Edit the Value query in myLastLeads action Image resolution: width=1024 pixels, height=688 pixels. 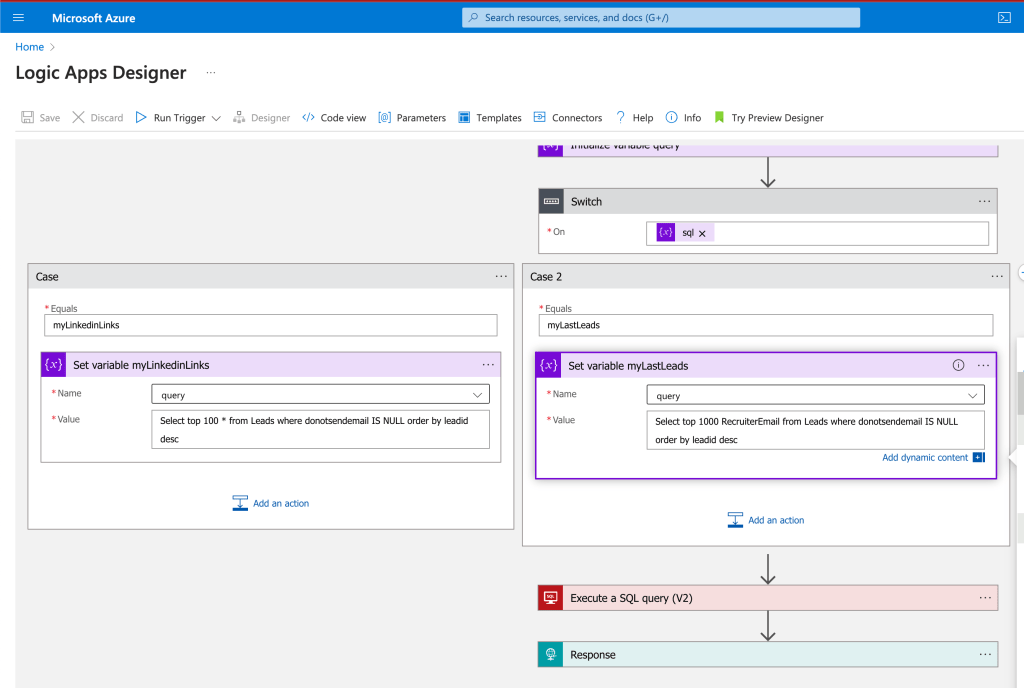point(815,430)
